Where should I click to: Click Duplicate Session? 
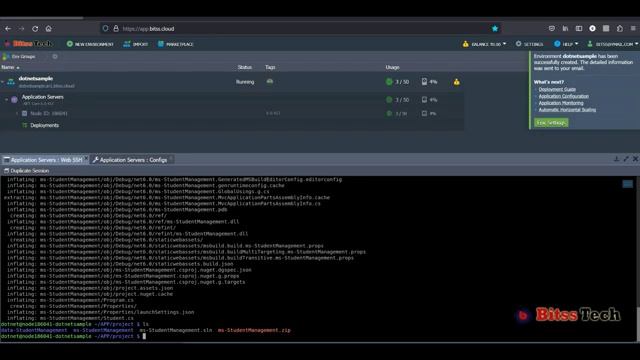pos(27,171)
